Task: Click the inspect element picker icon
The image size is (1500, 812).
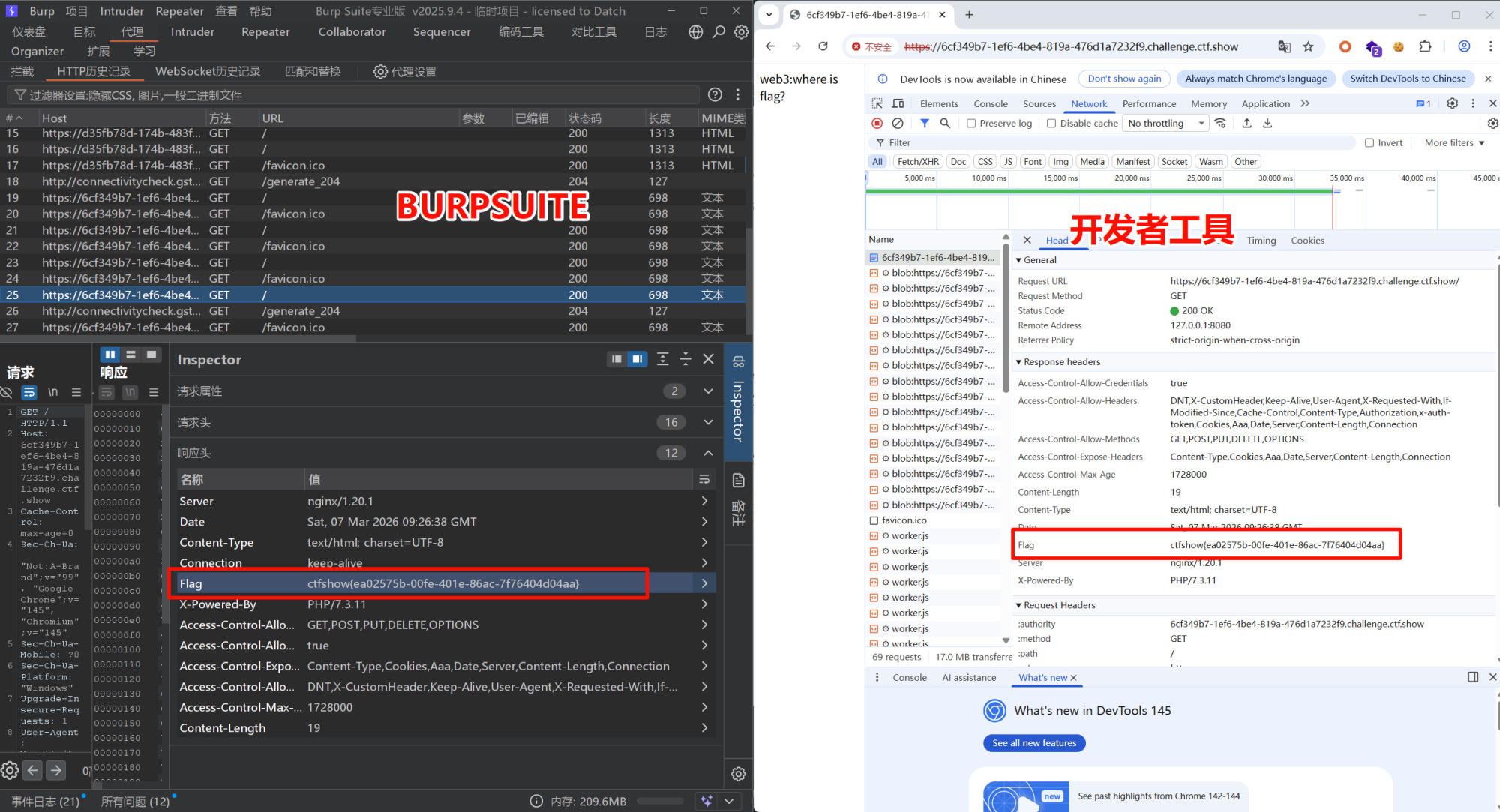Action: tap(877, 103)
